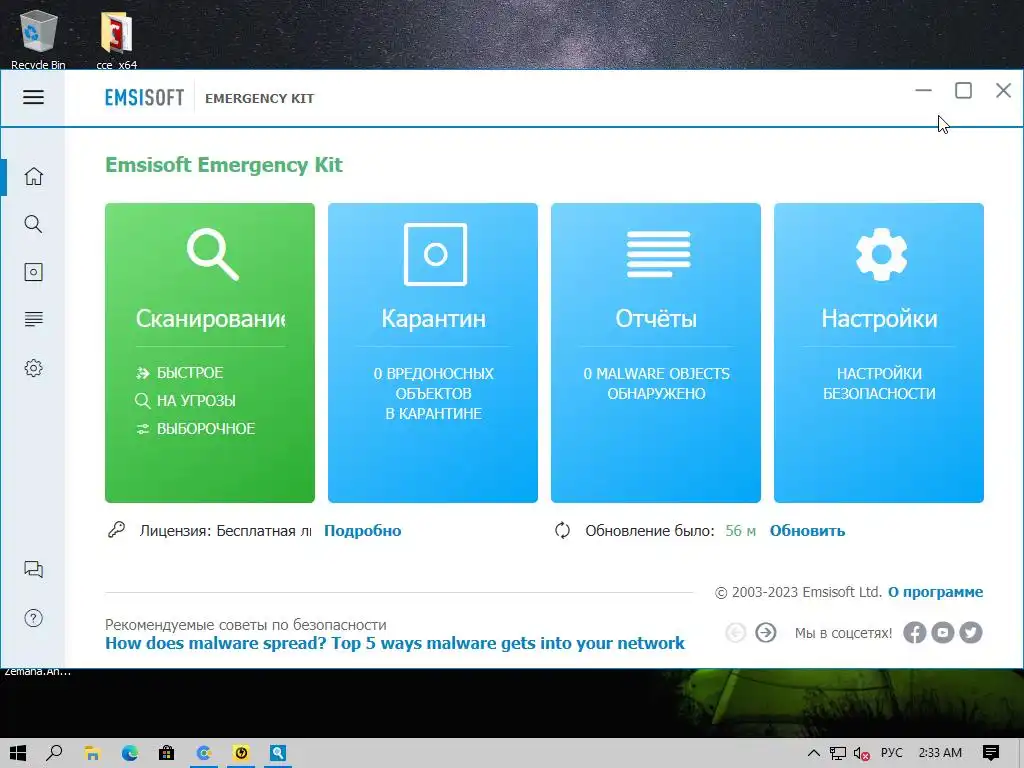Click the quarantine box icon on Карантин tile
Image resolution: width=1024 pixels, height=768 pixels.
click(x=435, y=254)
